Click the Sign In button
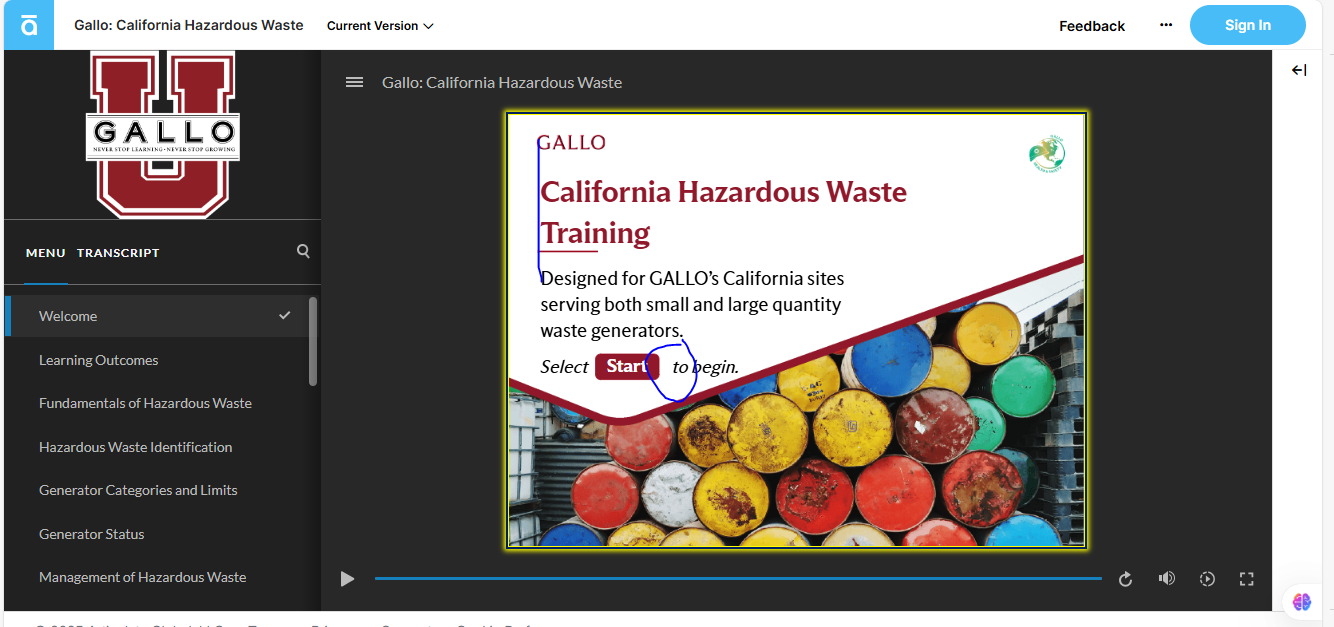This screenshot has width=1334, height=627. coord(1247,25)
